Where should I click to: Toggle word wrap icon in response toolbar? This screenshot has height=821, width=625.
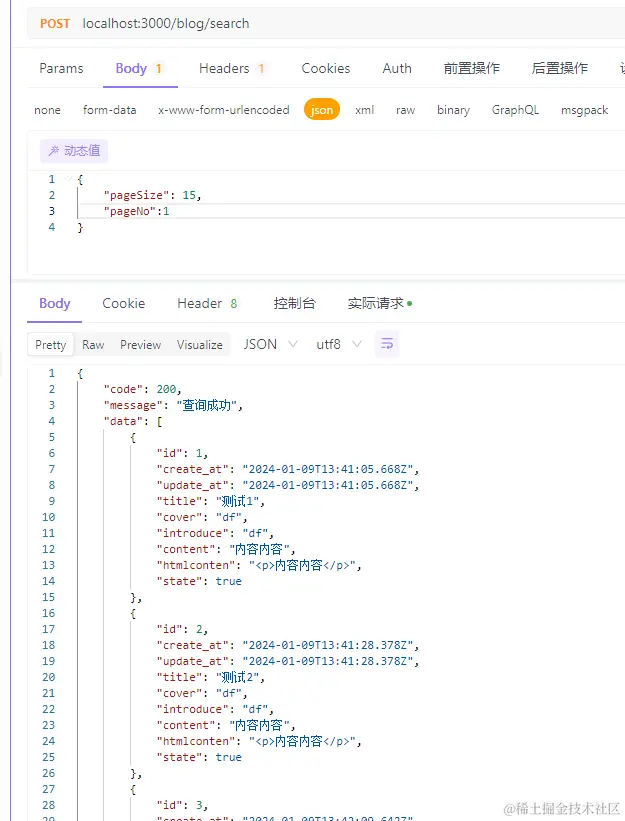pos(387,344)
